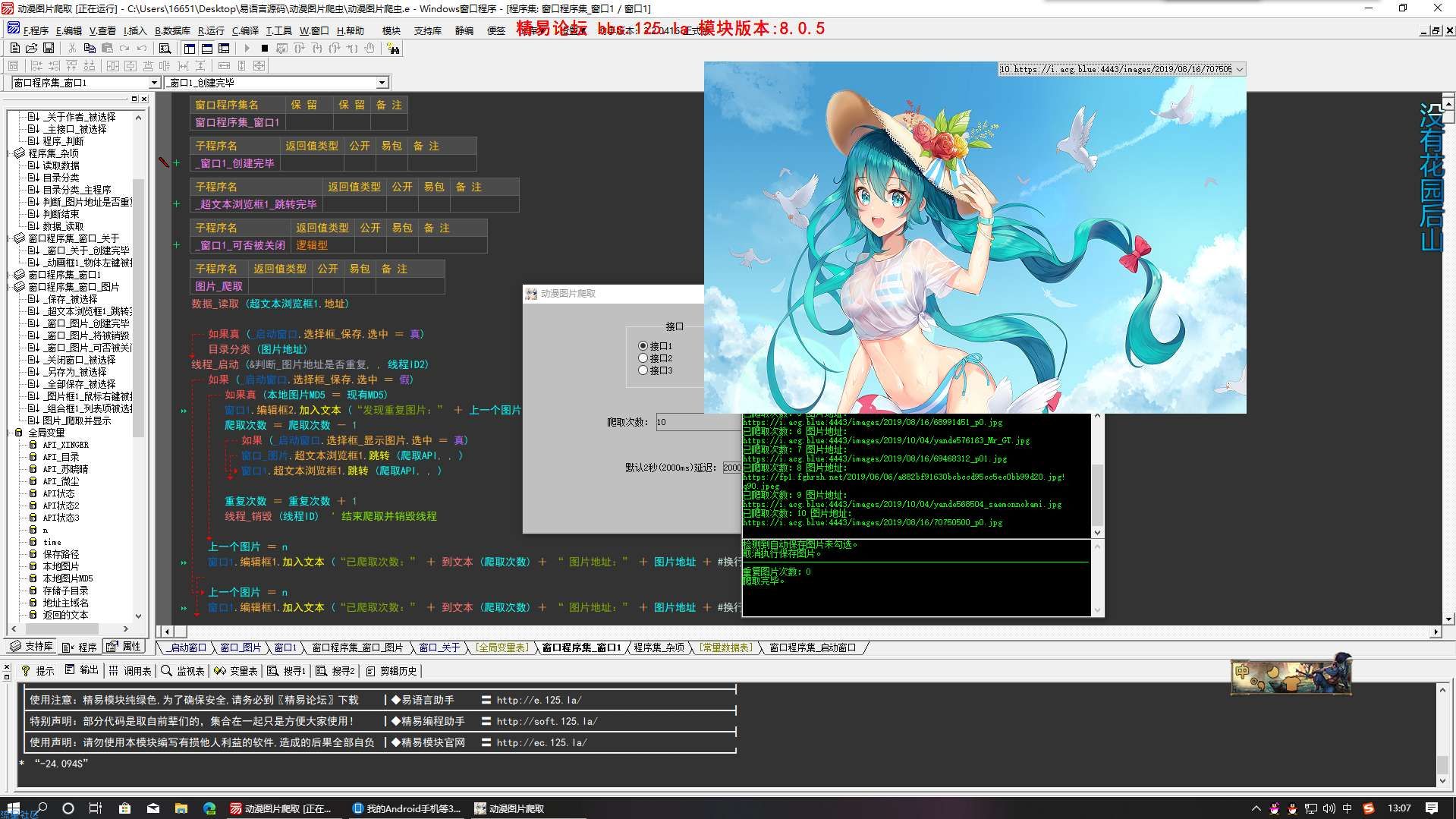This screenshot has height=819, width=1456.
Task: Click the Cut scissors toolbar icon
Action: click(72, 48)
